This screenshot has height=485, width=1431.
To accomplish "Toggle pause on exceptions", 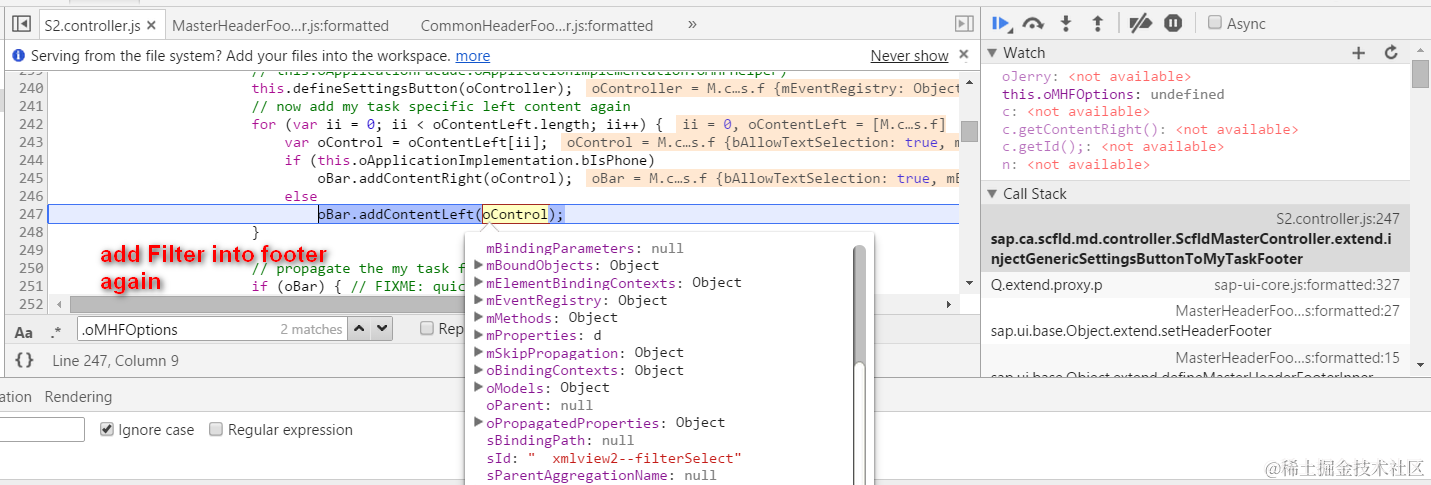I will pyautogui.click(x=1174, y=23).
